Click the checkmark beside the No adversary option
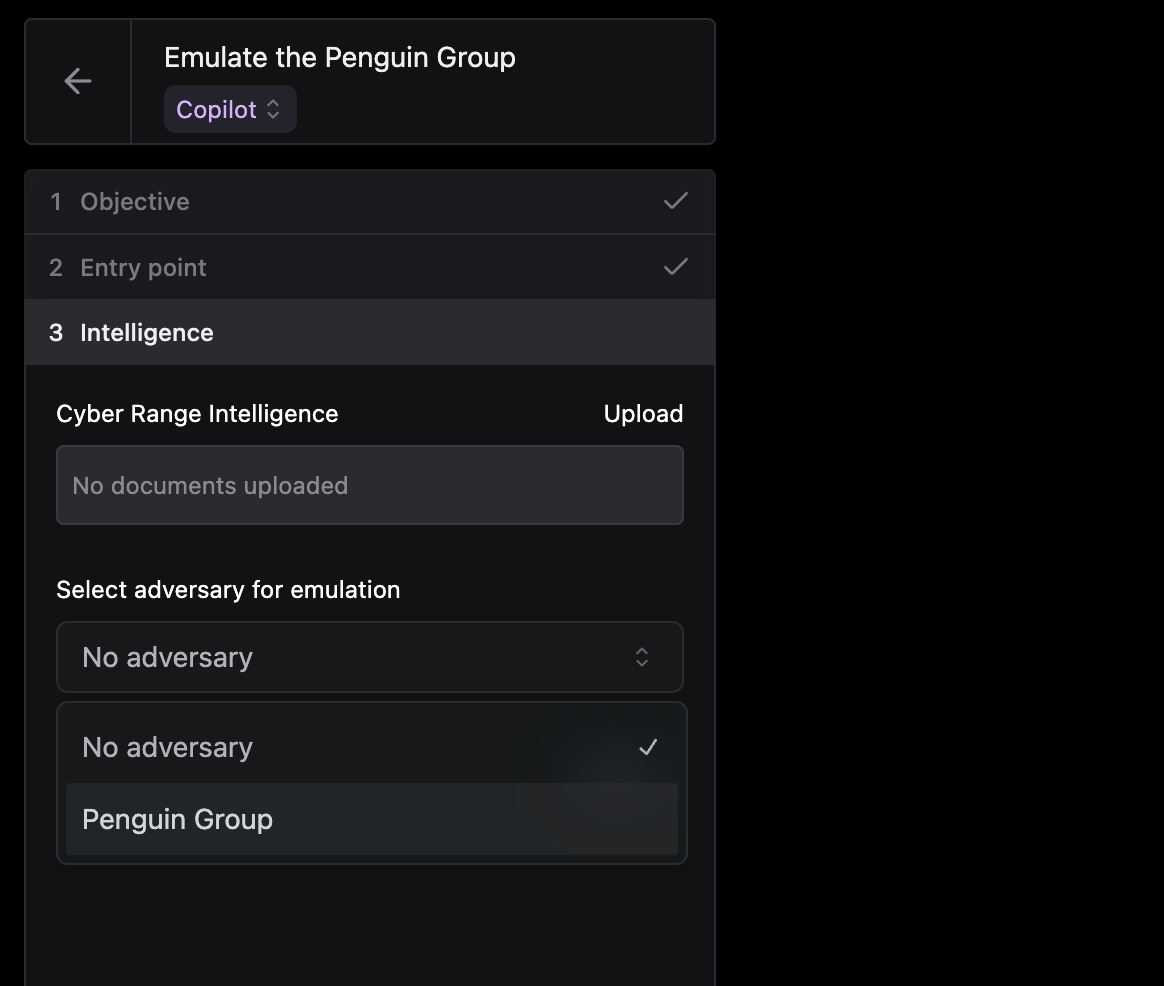The image size is (1164, 986). coord(648,747)
